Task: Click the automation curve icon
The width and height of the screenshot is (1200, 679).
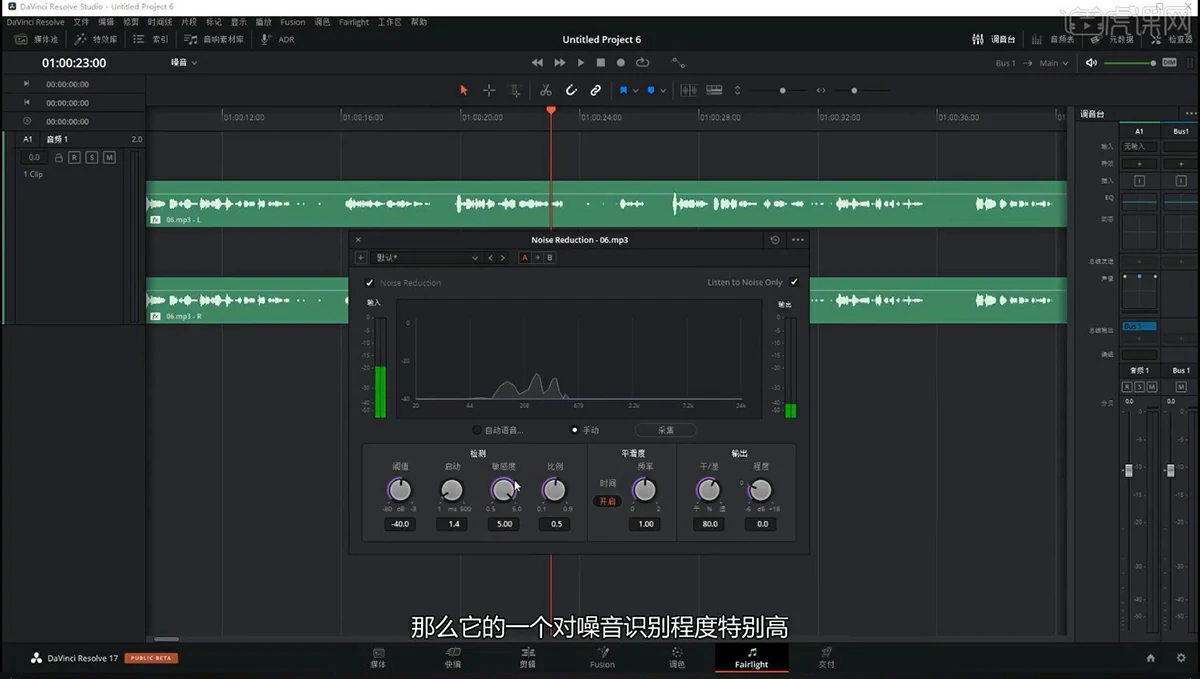Action: pos(678,62)
